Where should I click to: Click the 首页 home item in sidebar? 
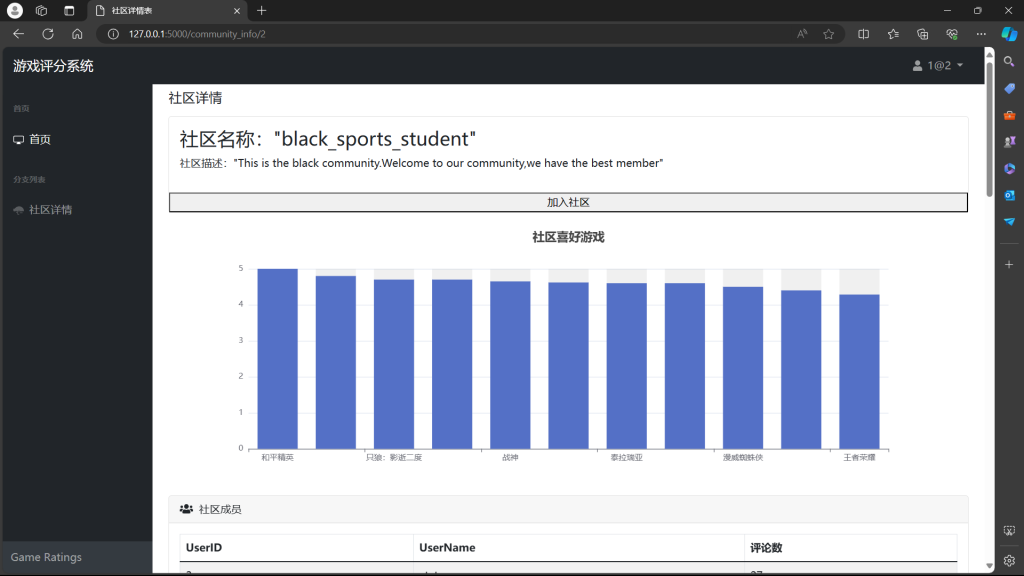[39, 140]
